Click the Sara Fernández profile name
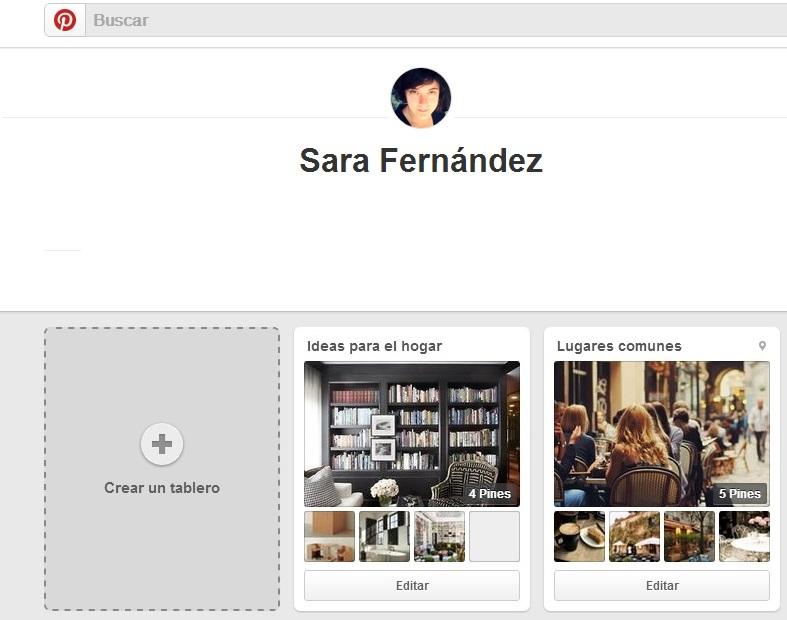 420,160
